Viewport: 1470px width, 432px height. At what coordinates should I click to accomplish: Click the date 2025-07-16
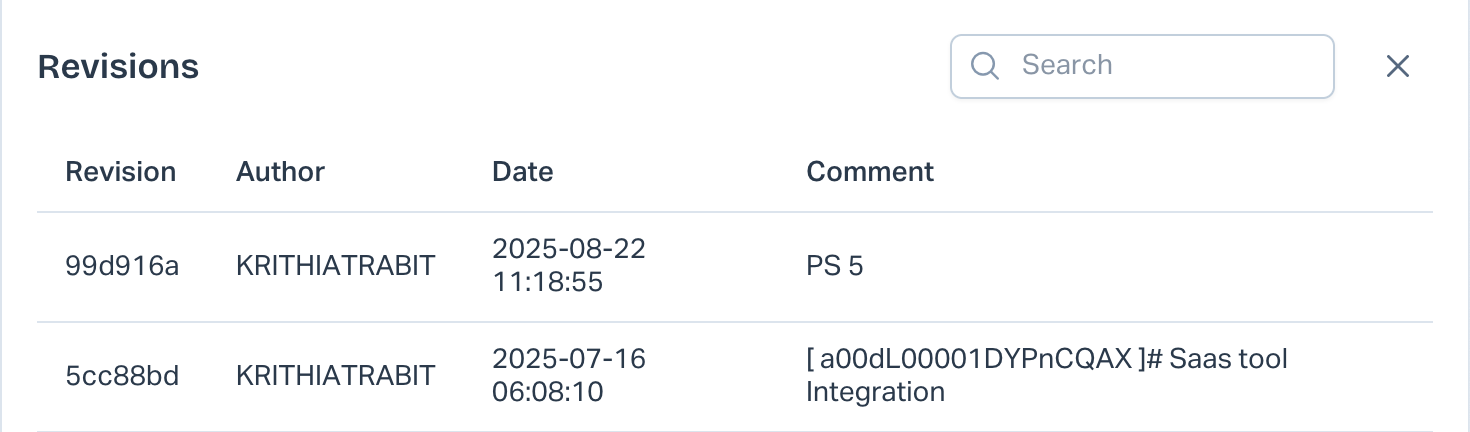click(x=568, y=359)
